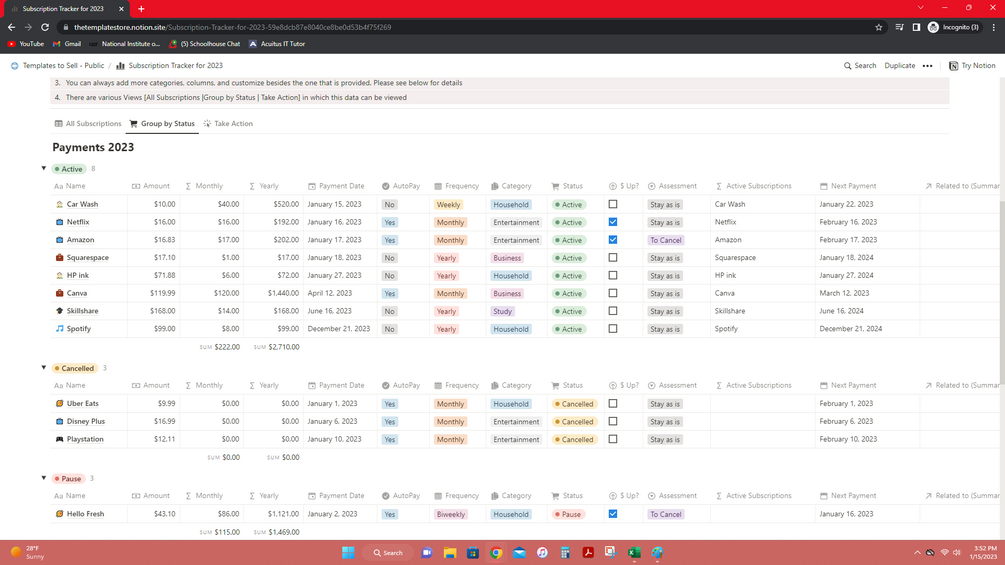Screen dimensions: 1005x565
Task: Switch to All Subscriptions view
Action: click(88, 124)
